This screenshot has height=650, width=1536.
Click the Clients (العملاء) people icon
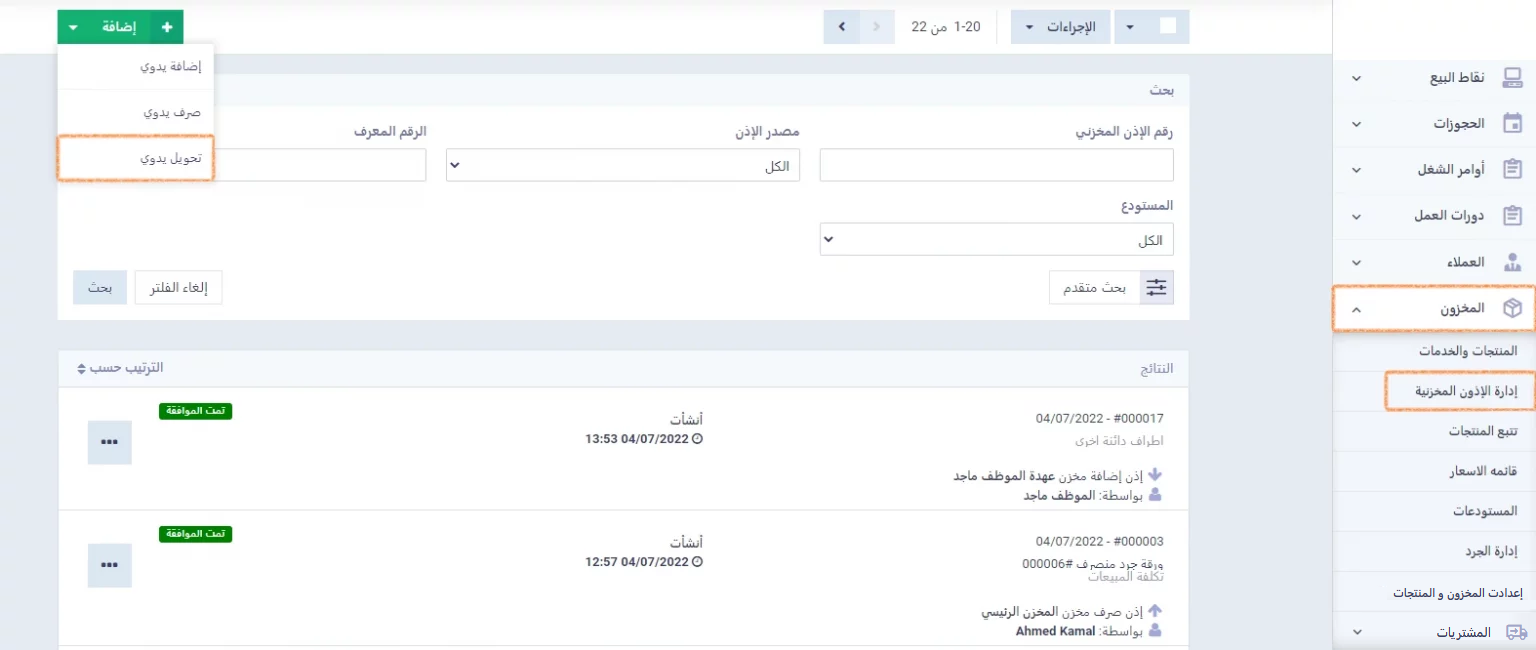(x=1512, y=262)
